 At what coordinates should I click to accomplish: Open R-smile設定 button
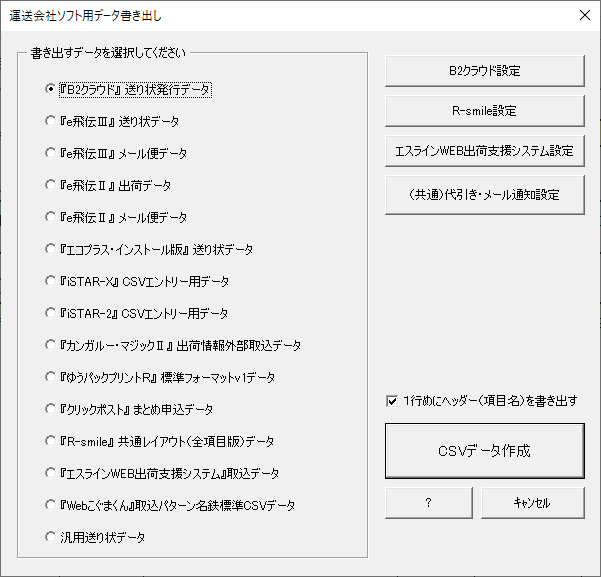coord(484,111)
